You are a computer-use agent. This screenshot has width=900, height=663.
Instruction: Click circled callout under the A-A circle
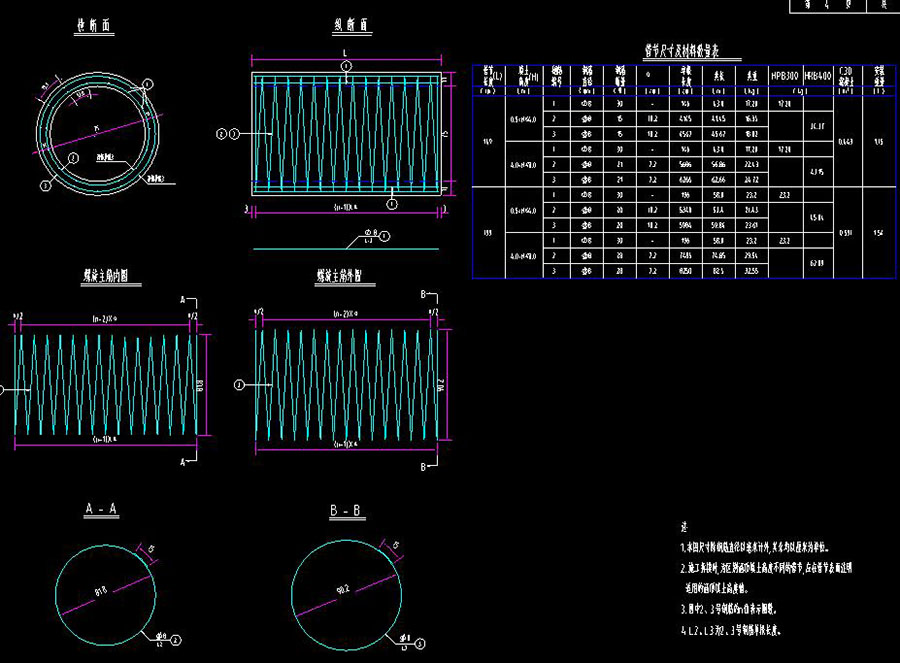(x=174, y=637)
